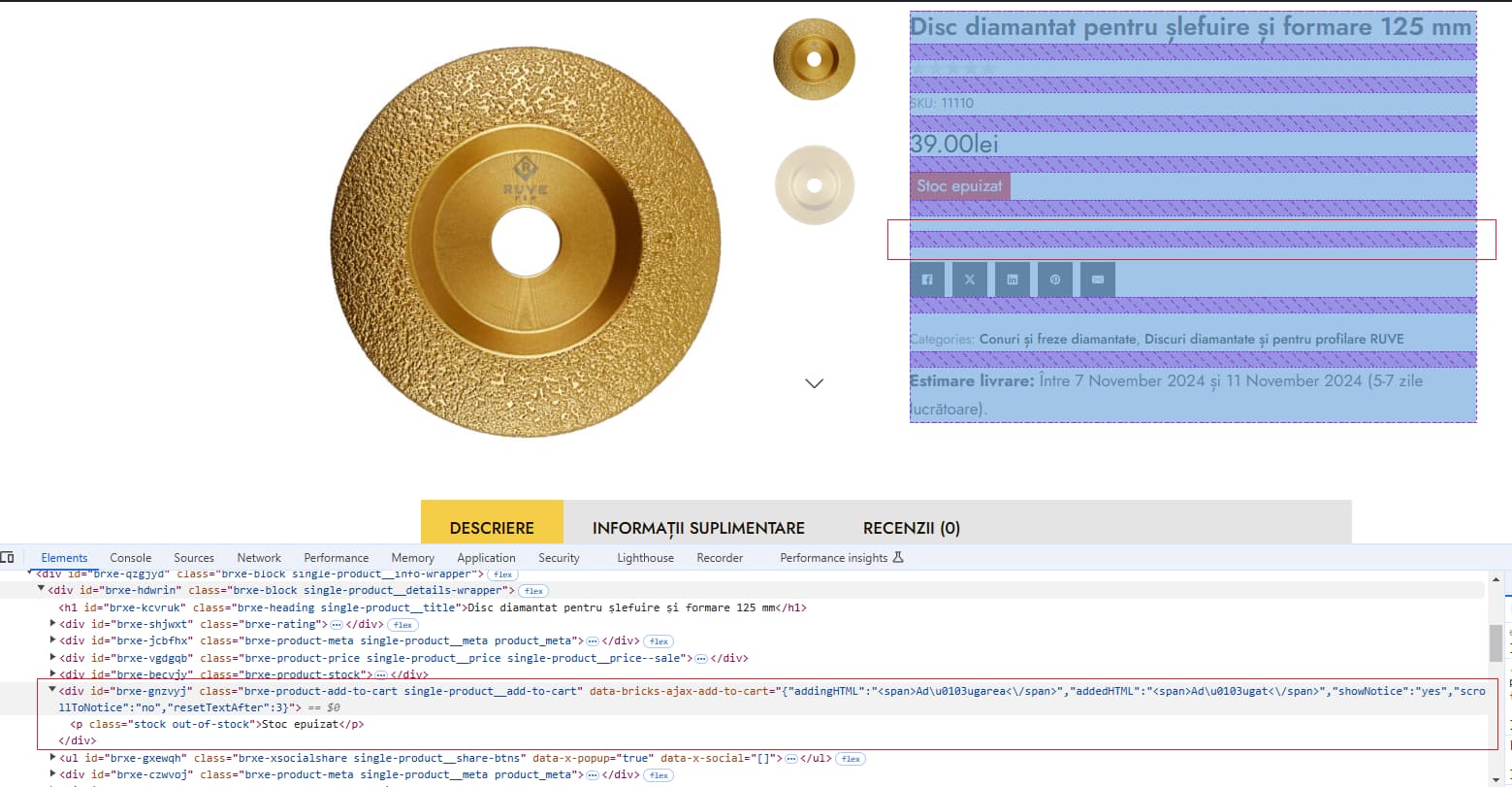
Task: Click the product title heading
Action: click(1191, 27)
